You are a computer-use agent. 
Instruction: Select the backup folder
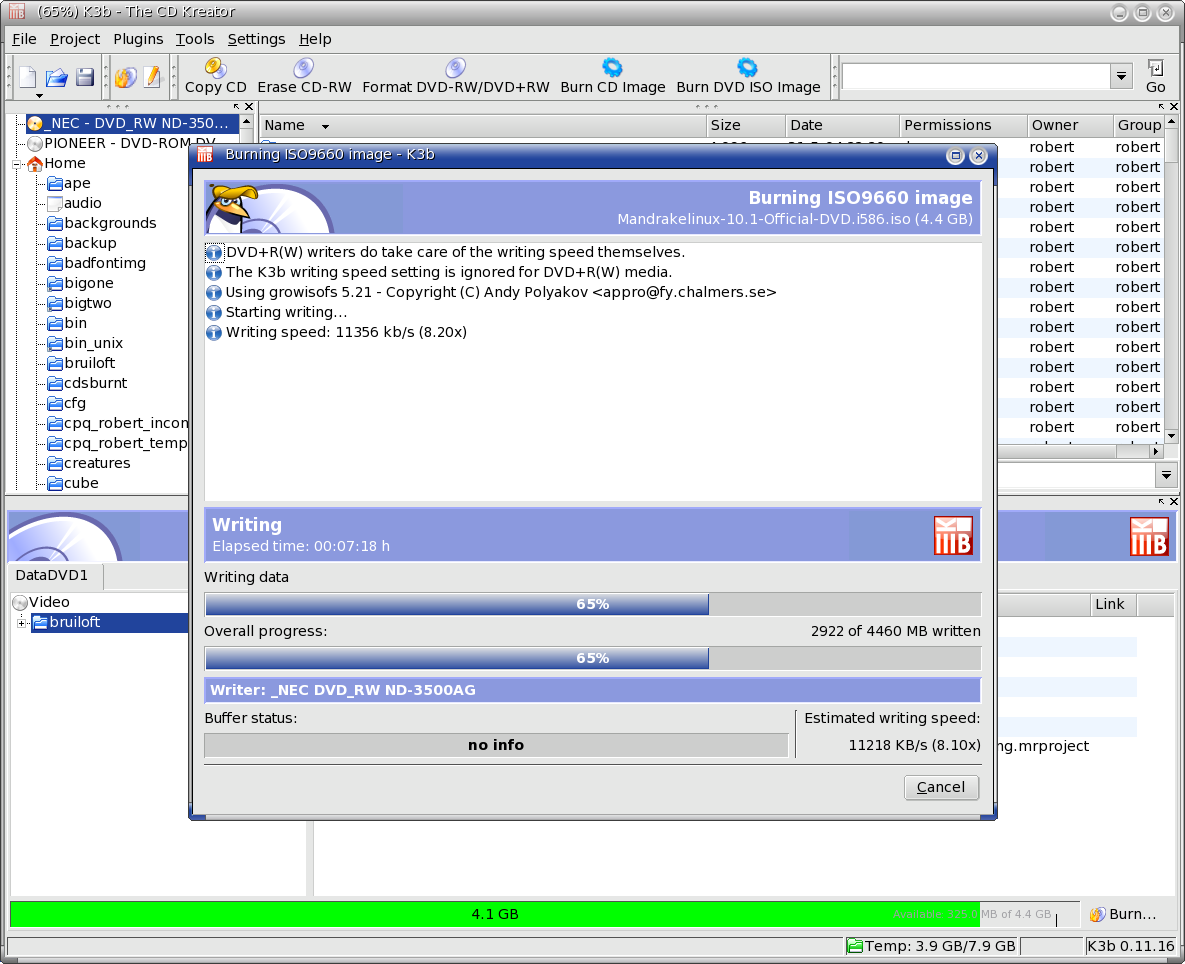pos(82,243)
